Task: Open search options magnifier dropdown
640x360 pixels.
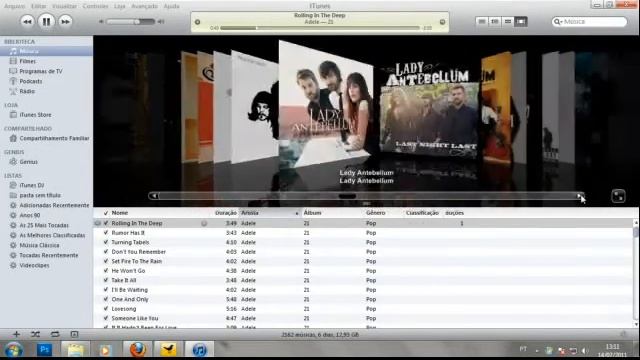Action: click(558, 22)
